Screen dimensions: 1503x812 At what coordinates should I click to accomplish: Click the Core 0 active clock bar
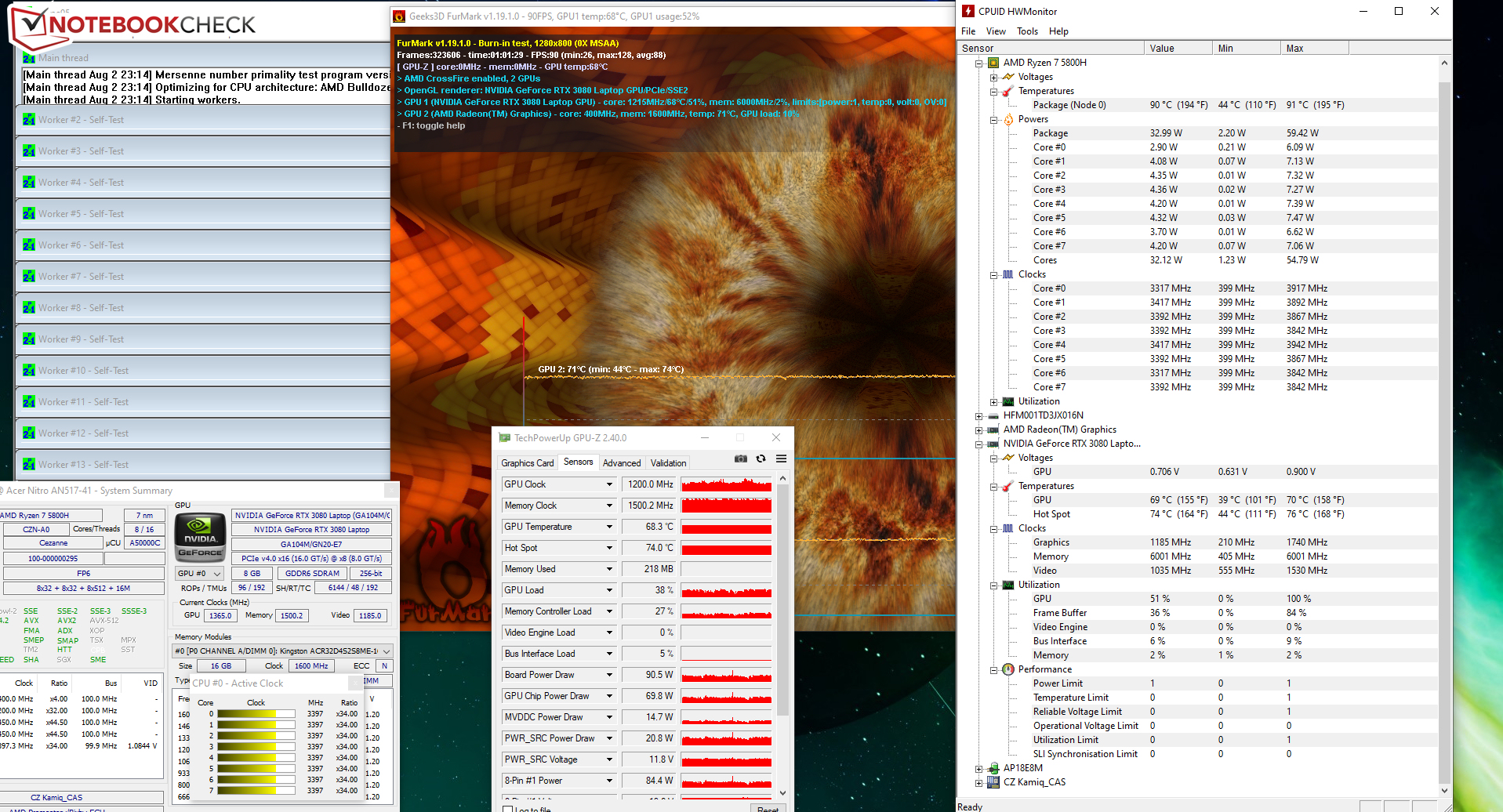tap(256, 714)
